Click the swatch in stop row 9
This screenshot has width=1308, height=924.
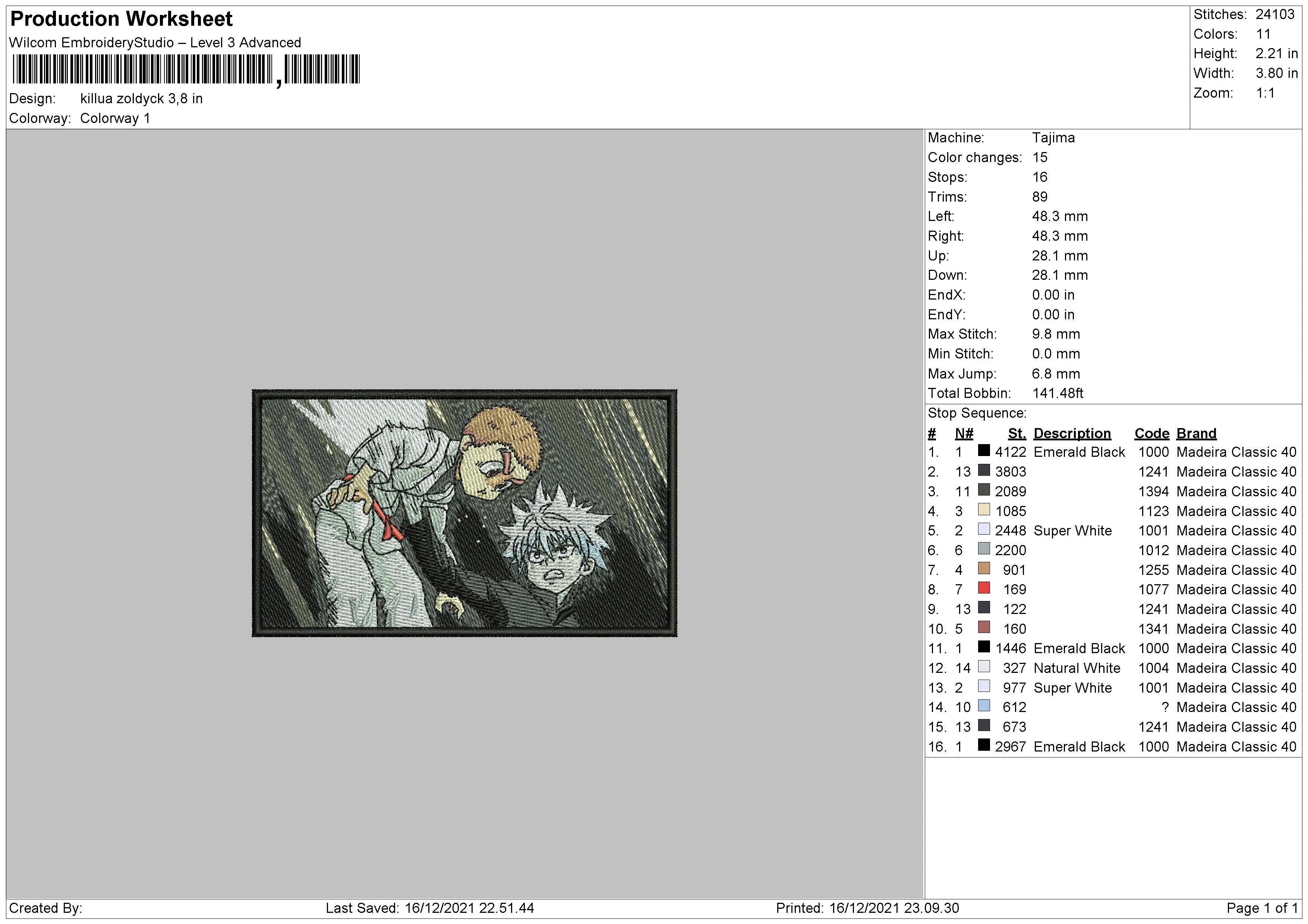click(x=984, y=607)
